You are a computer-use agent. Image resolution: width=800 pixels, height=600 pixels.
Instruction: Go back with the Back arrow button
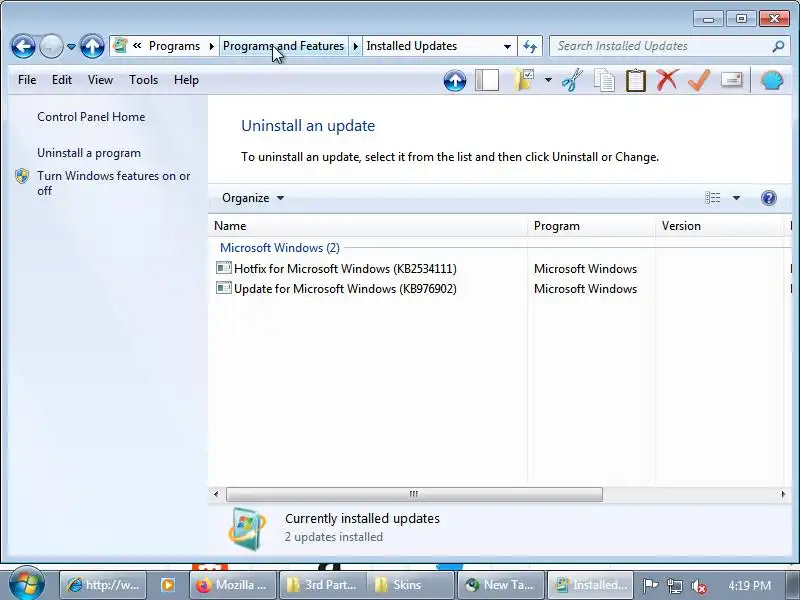tap(23, 47)
